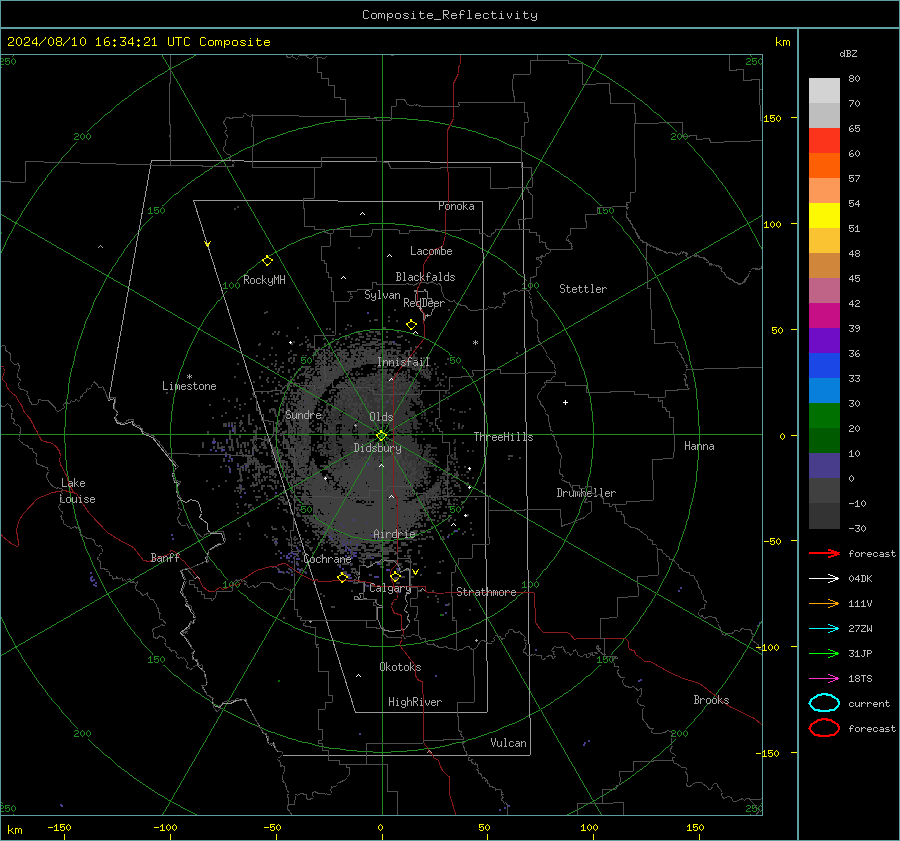Click the RockyMH label
This screenshot has height=841, width=900.
pos(264,280)
